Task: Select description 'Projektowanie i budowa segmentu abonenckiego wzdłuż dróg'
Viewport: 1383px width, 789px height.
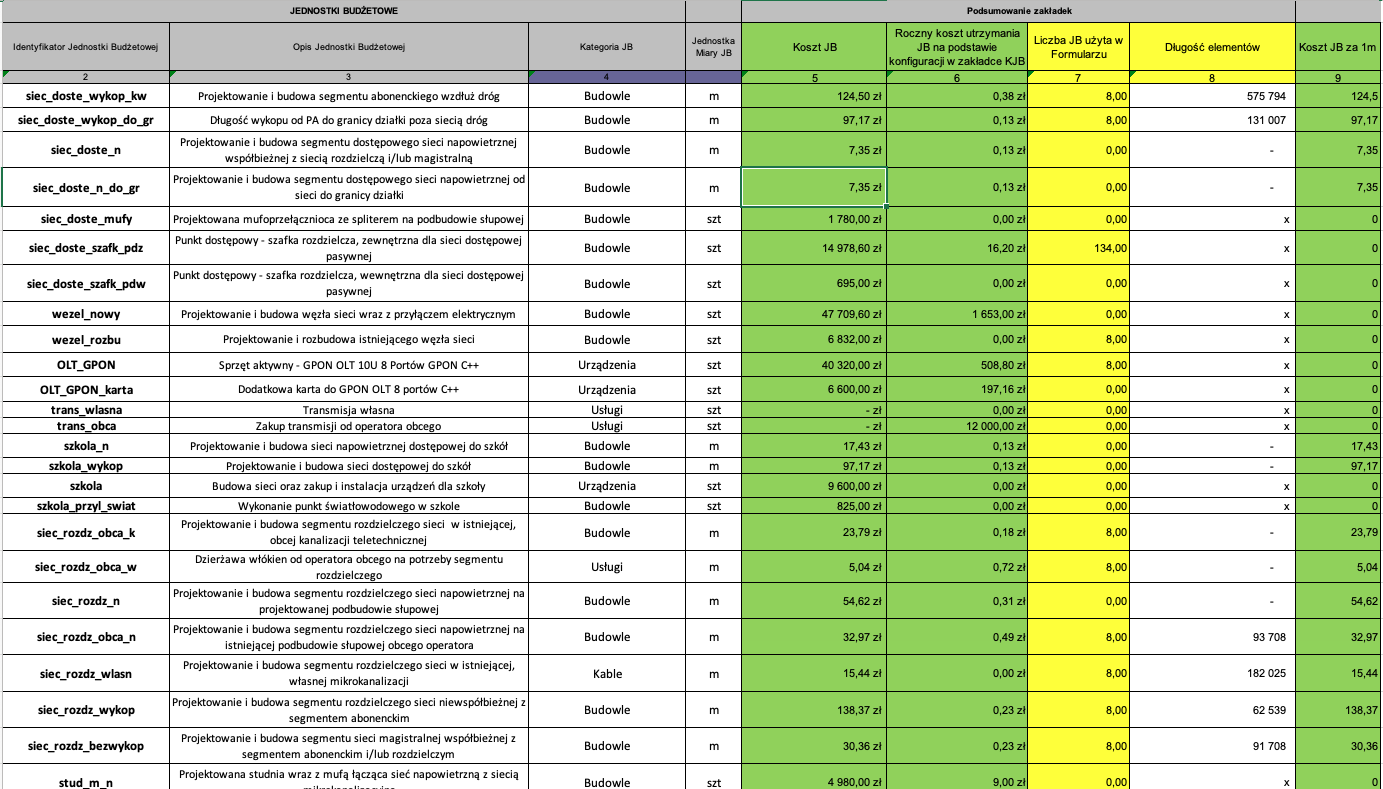Action: [x=349, y=96]
